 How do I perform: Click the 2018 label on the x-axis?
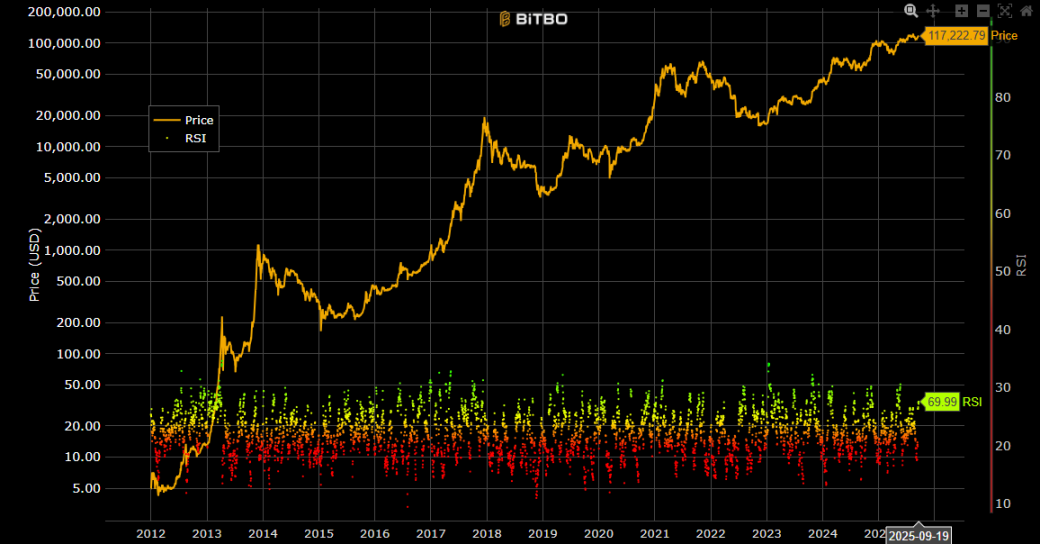(486, 535)
